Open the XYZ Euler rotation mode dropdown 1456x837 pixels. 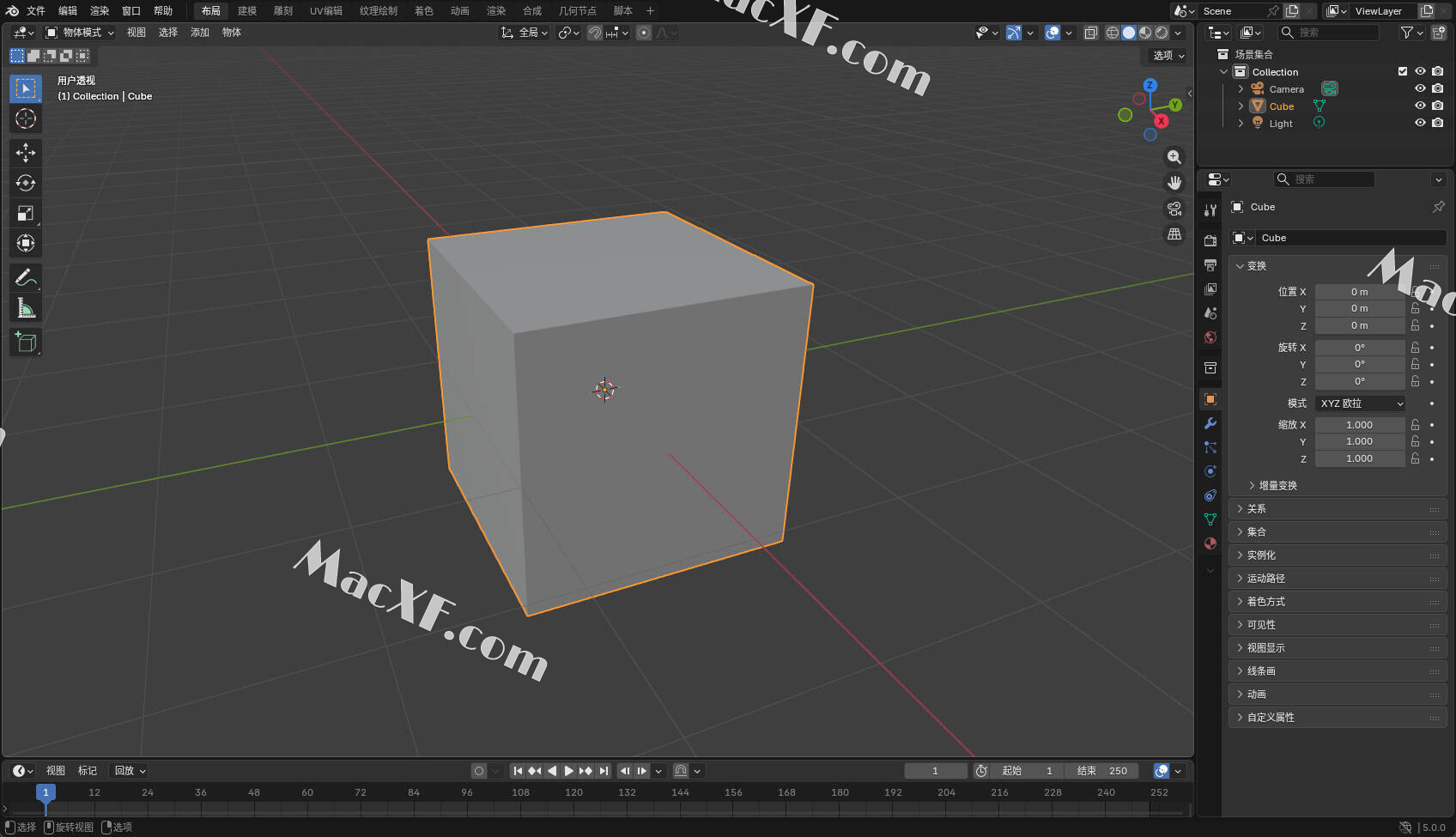1361,403
